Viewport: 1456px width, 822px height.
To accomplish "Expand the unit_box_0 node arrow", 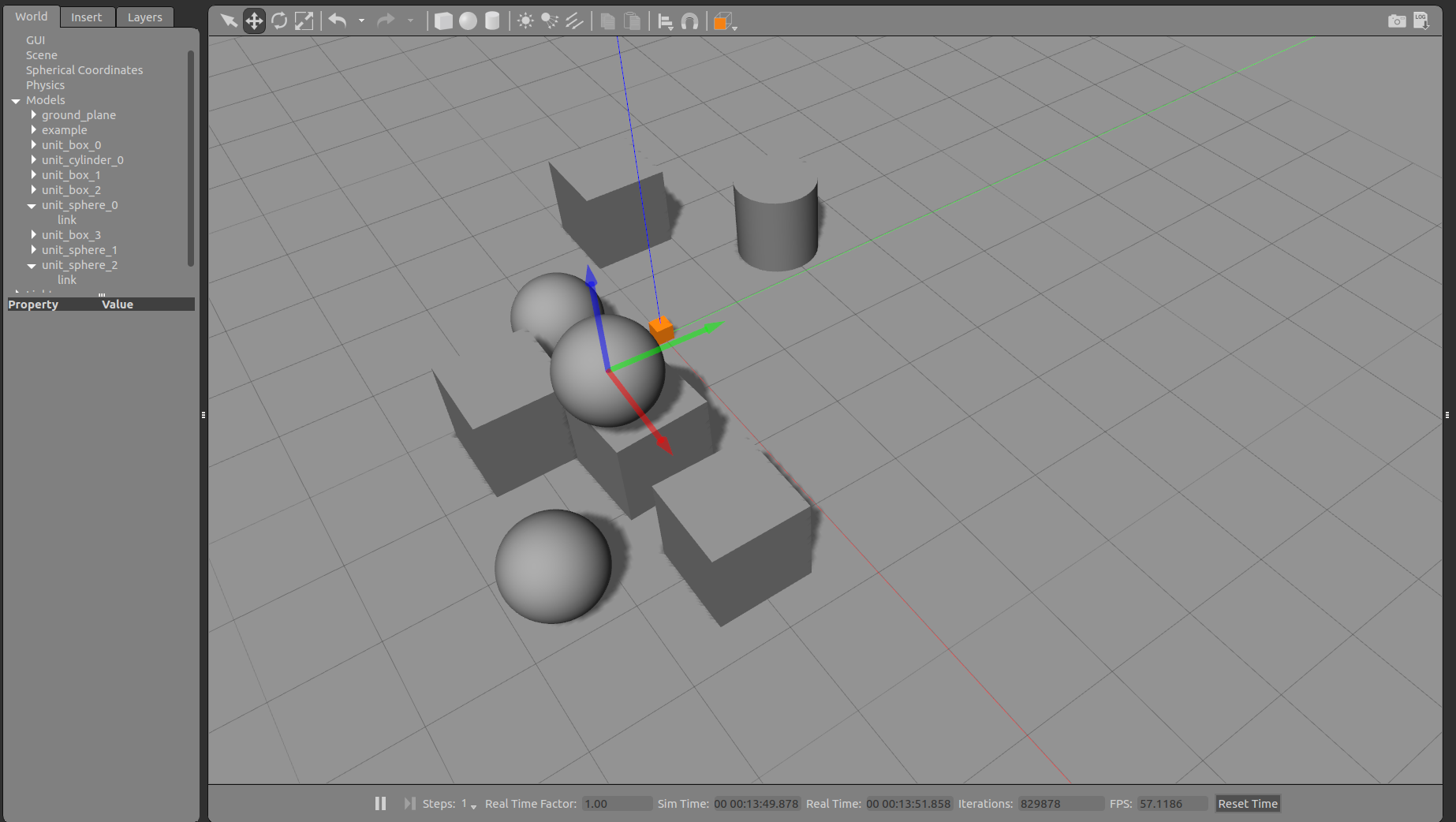I will click(34, 145).
